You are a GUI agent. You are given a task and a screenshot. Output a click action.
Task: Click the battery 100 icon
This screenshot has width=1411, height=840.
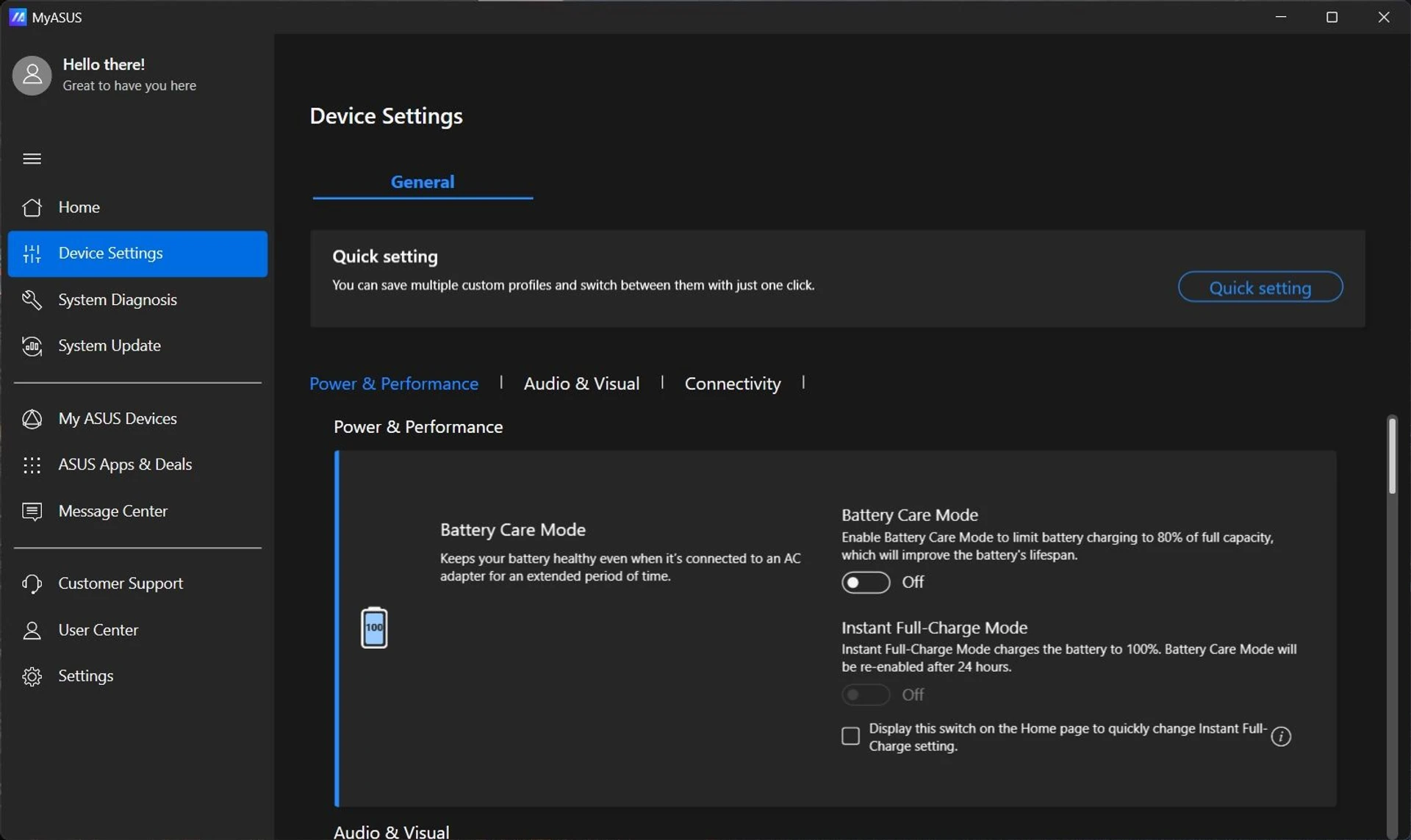pos(374,628)
